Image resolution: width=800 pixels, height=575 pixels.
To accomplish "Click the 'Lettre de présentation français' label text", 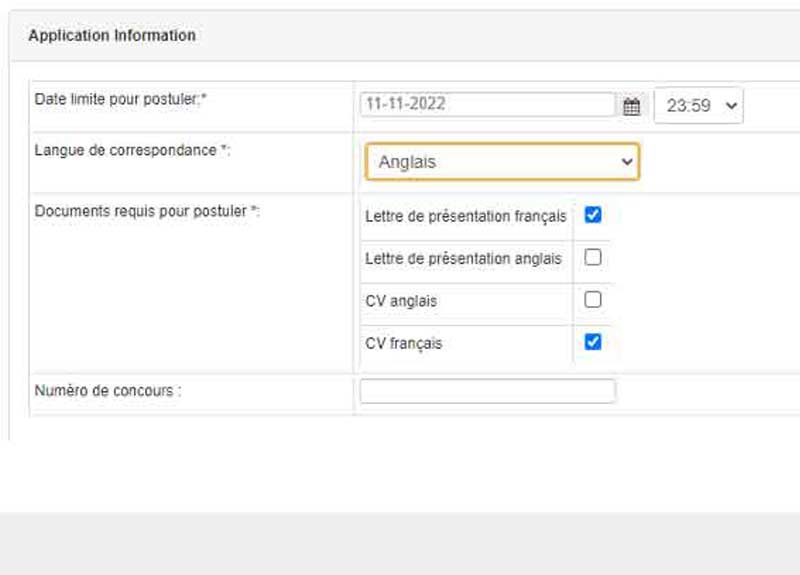I will [466, 216].
